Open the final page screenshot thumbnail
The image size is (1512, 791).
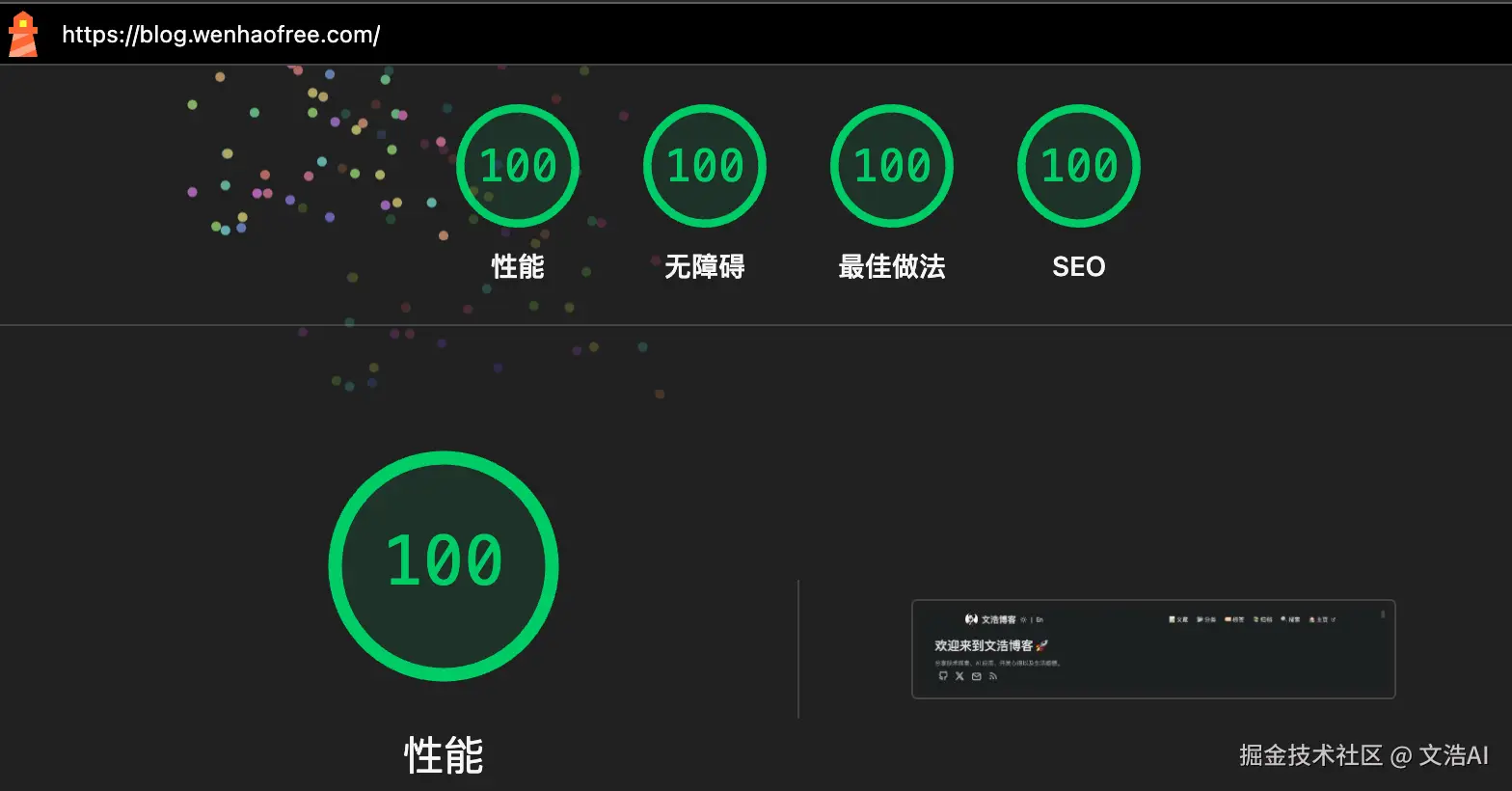click(x=1153, y=649)
